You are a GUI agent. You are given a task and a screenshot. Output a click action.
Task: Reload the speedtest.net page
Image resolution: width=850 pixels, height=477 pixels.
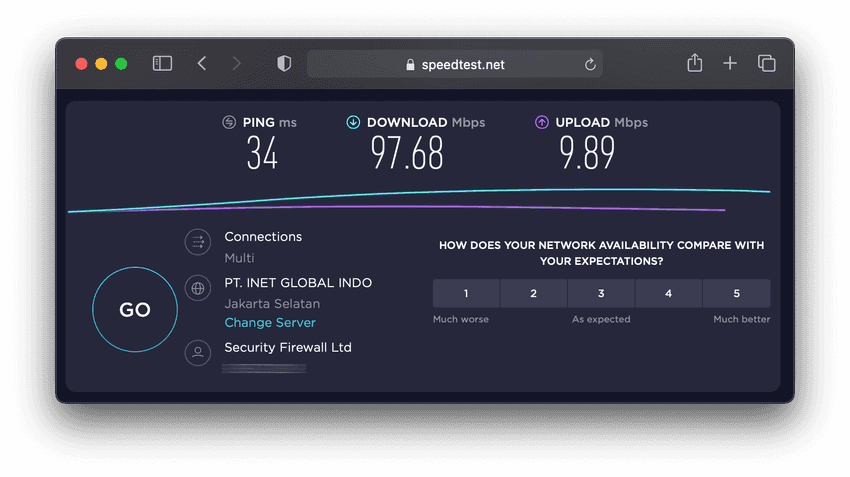pyautogui.click(x=590, y=65)
